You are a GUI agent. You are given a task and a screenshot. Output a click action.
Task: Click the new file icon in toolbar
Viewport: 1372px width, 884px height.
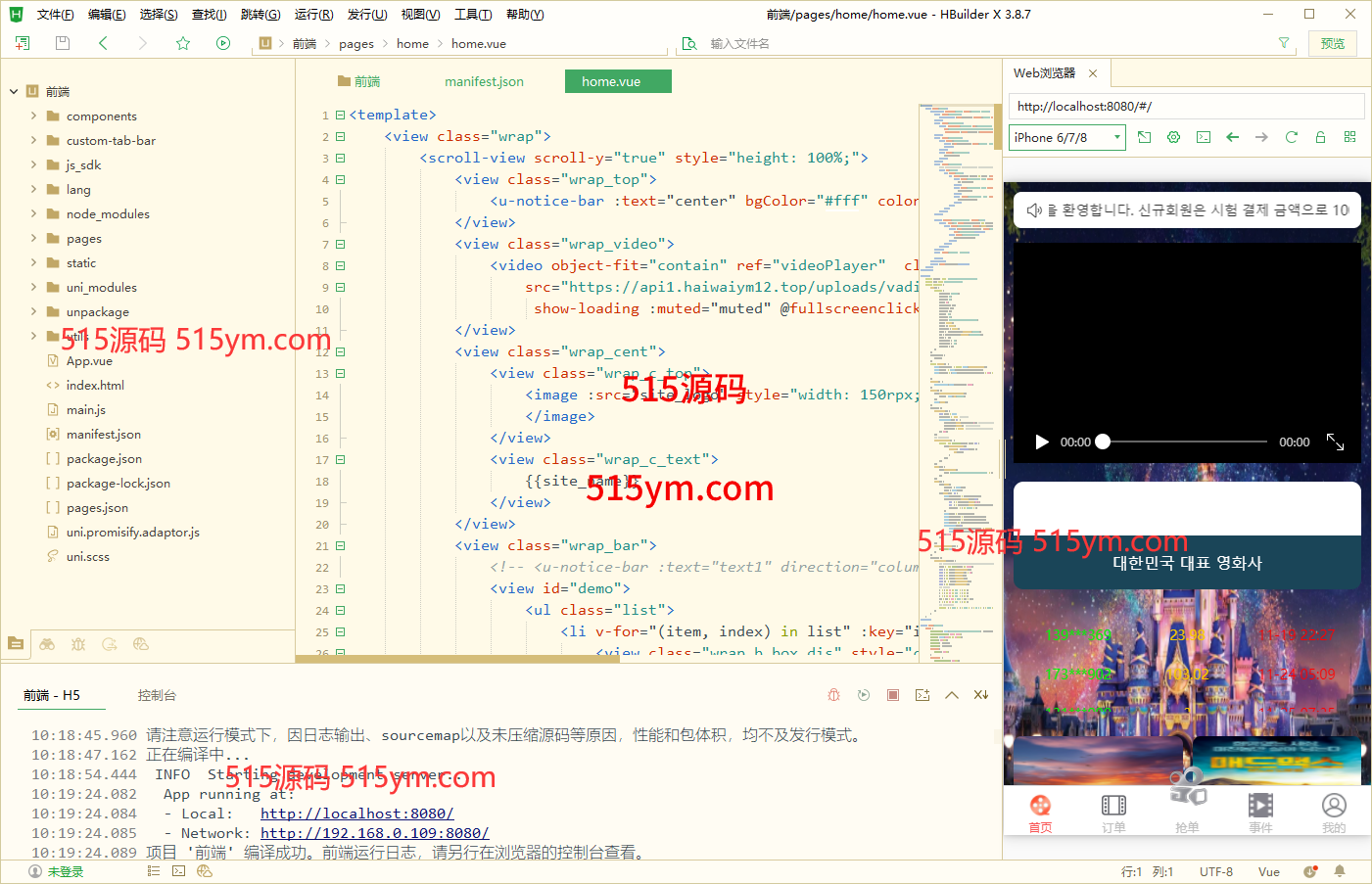pos(23,43)
